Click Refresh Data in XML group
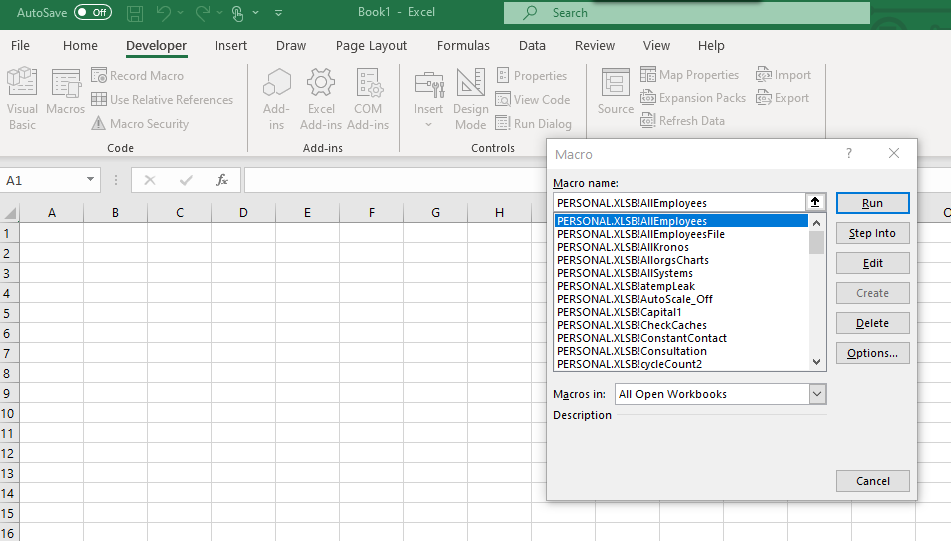 click(682, 121)
